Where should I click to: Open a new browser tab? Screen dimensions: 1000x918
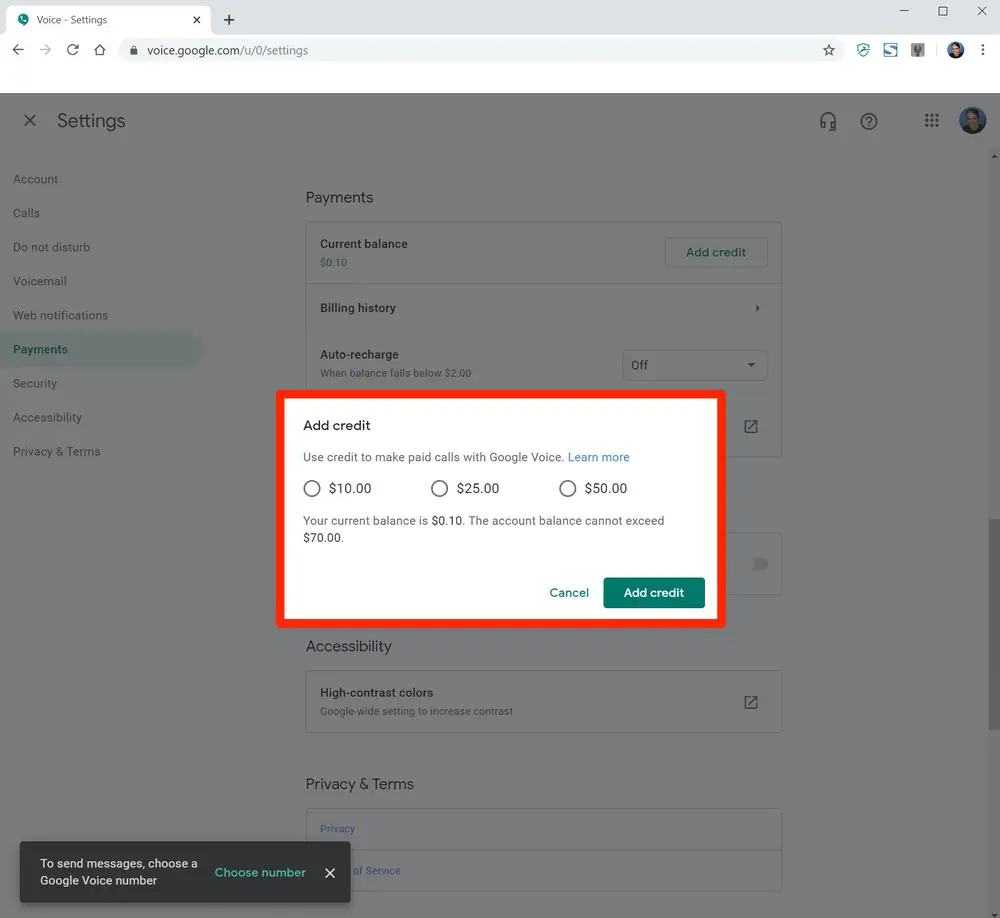click(229, 20)
